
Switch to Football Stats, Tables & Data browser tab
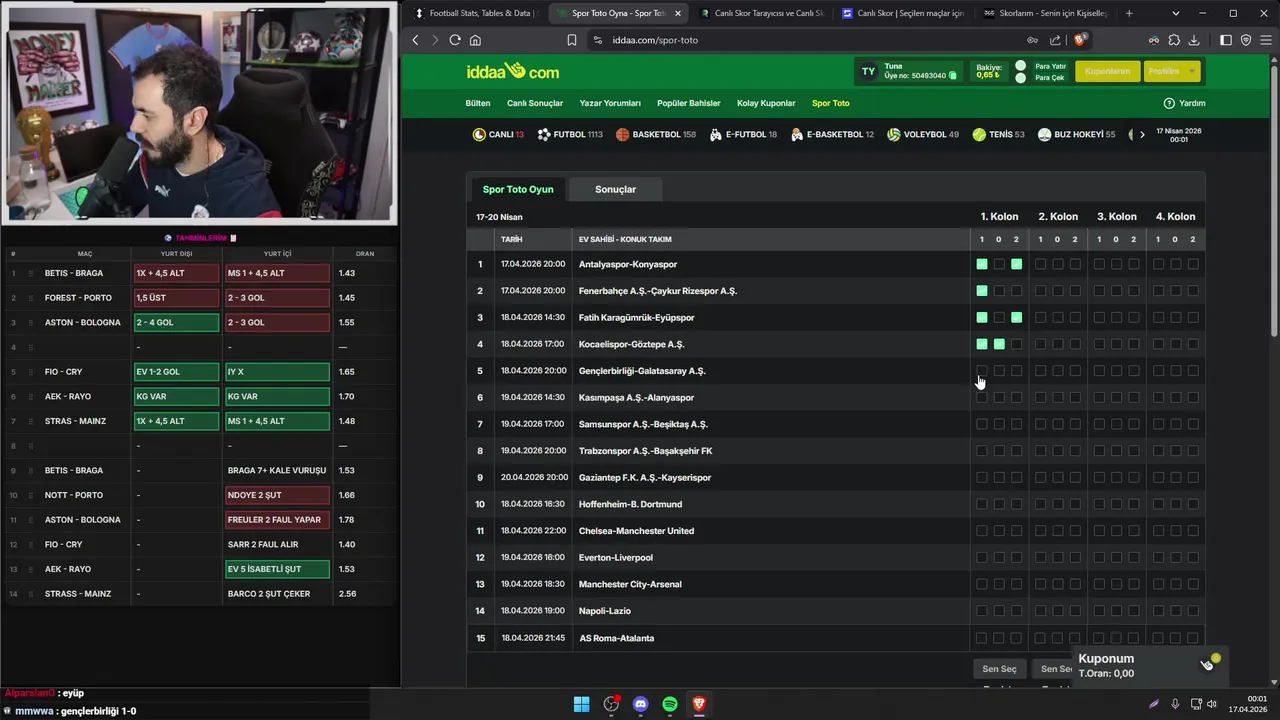pos(474,13)
